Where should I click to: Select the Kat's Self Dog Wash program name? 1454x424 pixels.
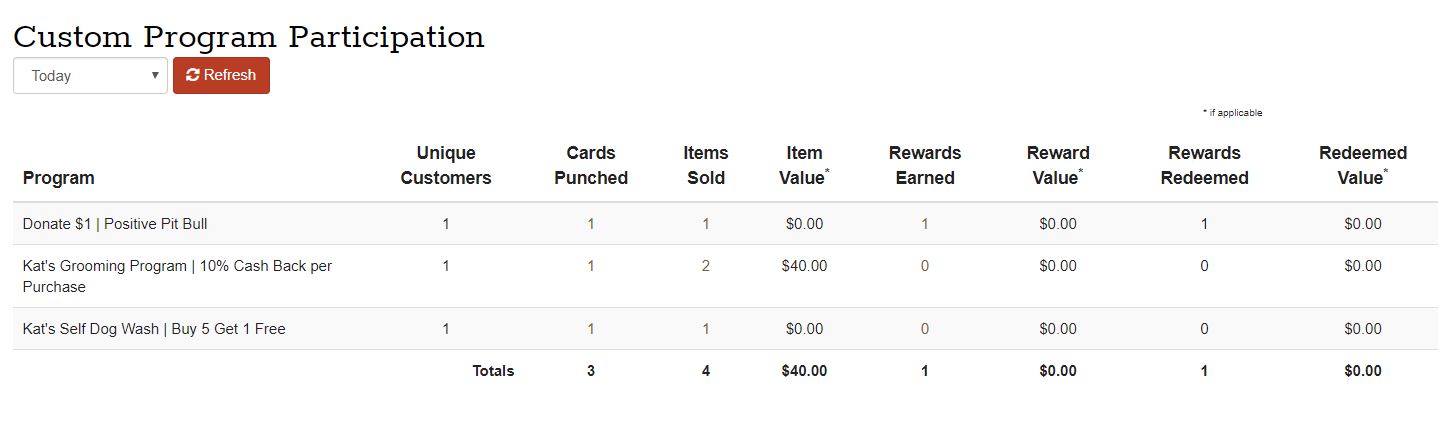(154, 329)
